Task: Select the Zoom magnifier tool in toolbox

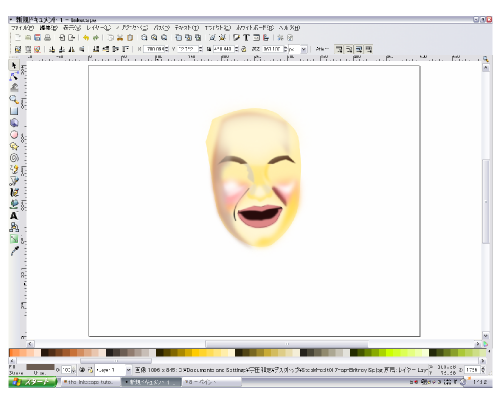Action: tap(14, 99)
